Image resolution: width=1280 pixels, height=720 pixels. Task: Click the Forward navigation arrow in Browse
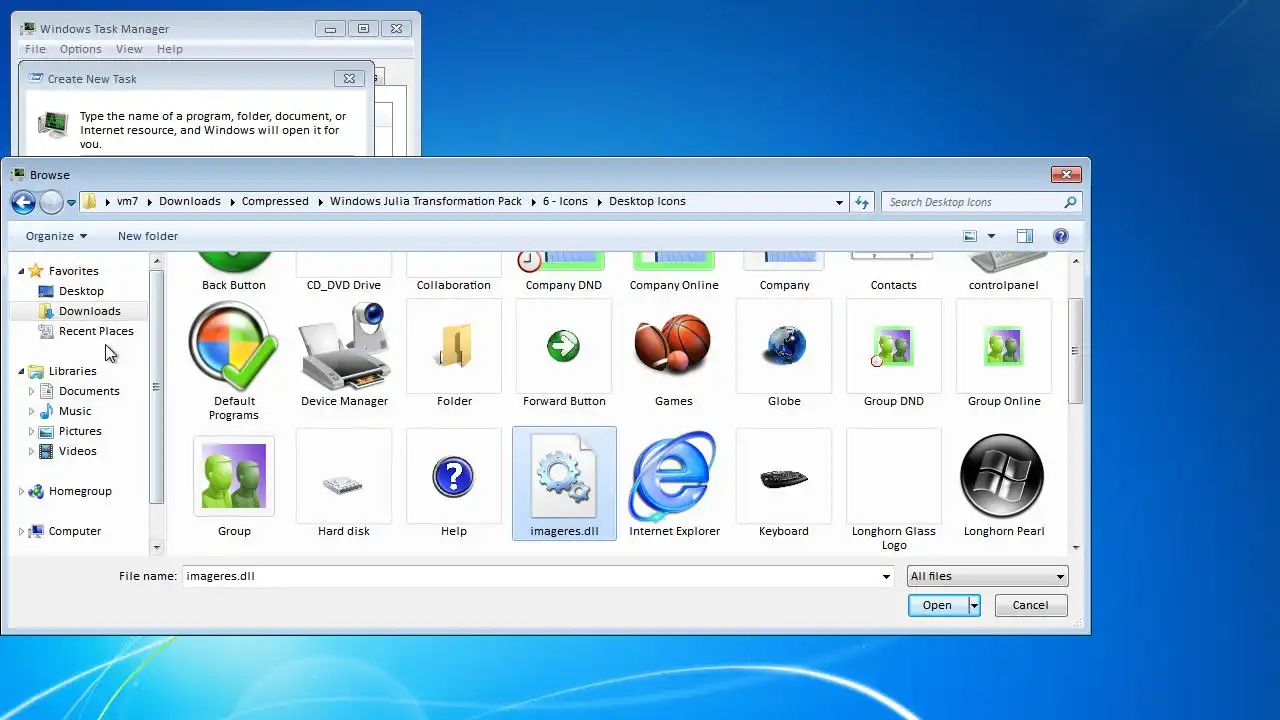51,202
